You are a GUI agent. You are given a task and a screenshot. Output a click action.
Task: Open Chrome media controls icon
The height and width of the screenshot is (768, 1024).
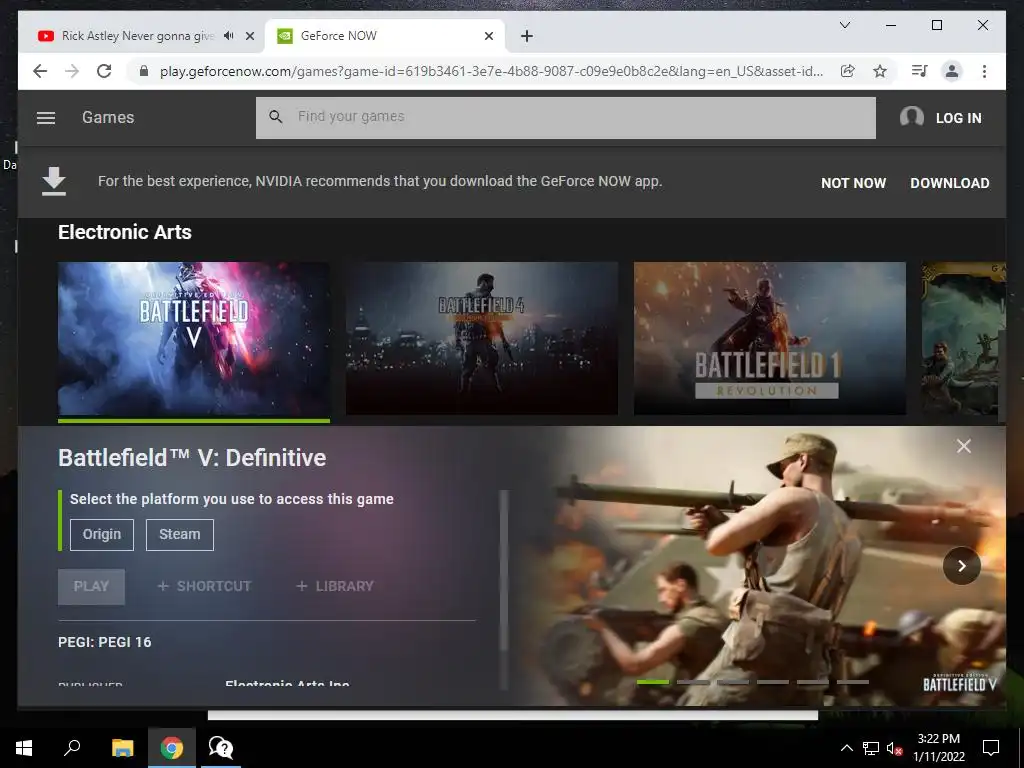point(920,71)
